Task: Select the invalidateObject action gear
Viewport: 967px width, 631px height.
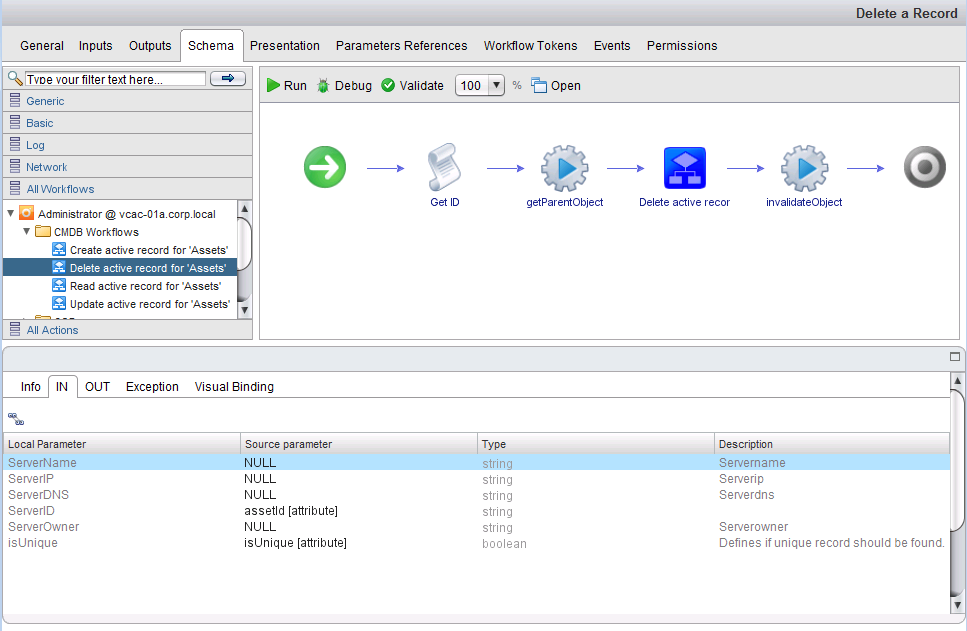Action: [x=804, y=168]
